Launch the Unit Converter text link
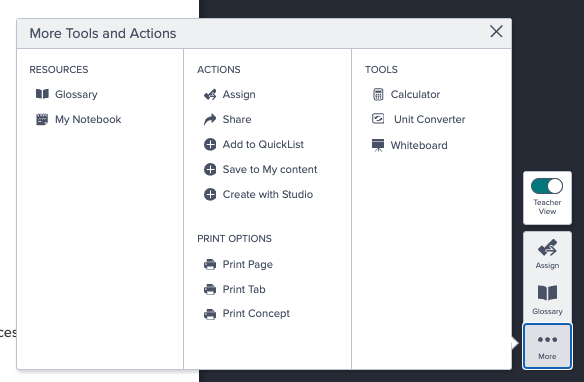Image resolution: width=584 pixels, height=382 pixels. [430, 119]
